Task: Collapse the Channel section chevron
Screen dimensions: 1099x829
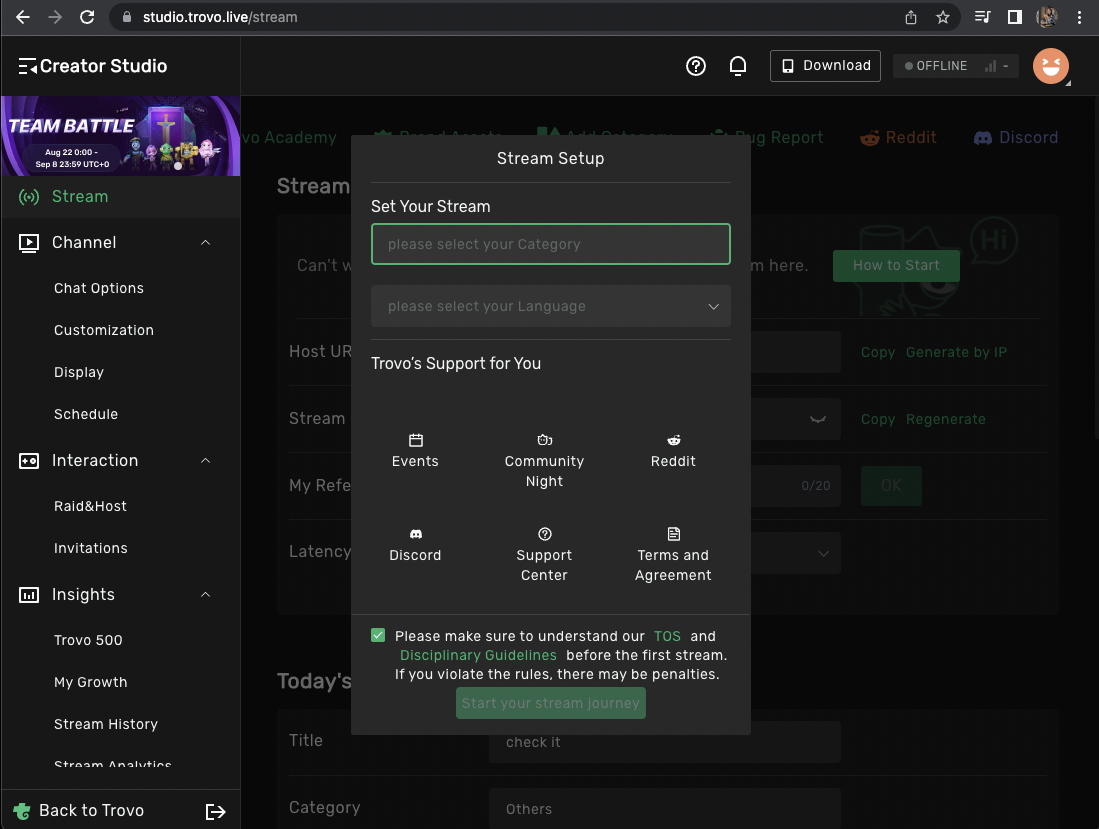Action: pyautogui.click(x=205, y=242)
